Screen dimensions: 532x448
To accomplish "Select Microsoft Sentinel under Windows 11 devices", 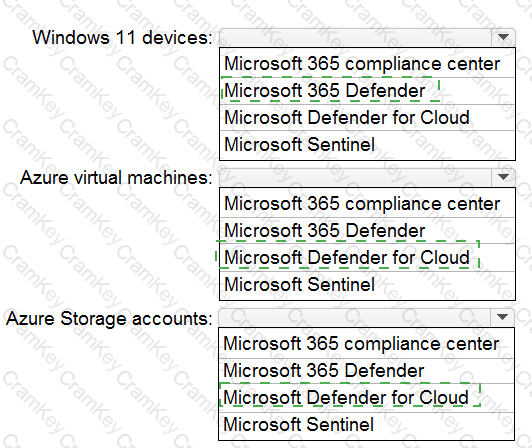I will pyautogui.click(x=367, y=145).
